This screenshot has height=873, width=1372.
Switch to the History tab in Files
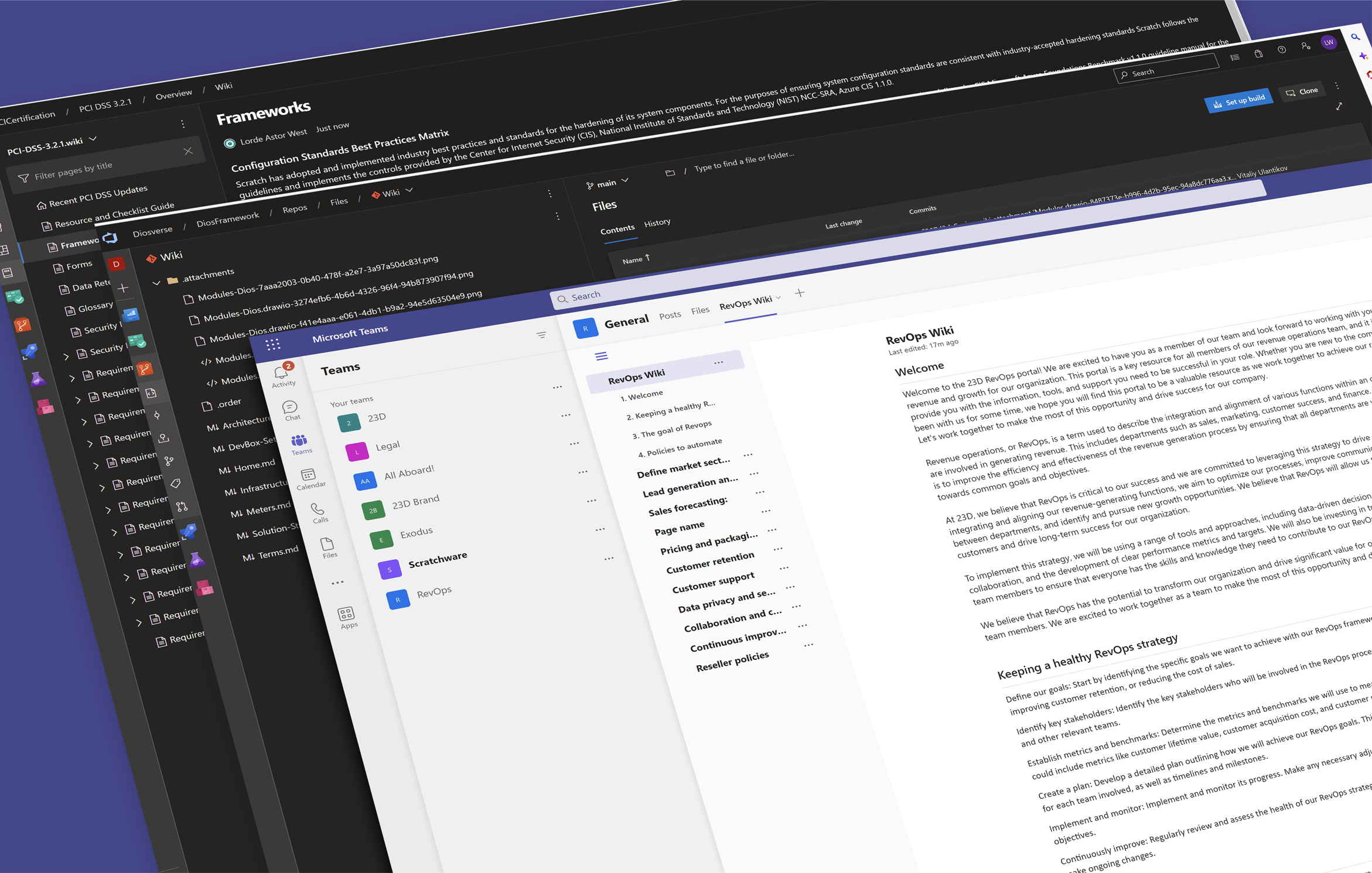[657, 222]
